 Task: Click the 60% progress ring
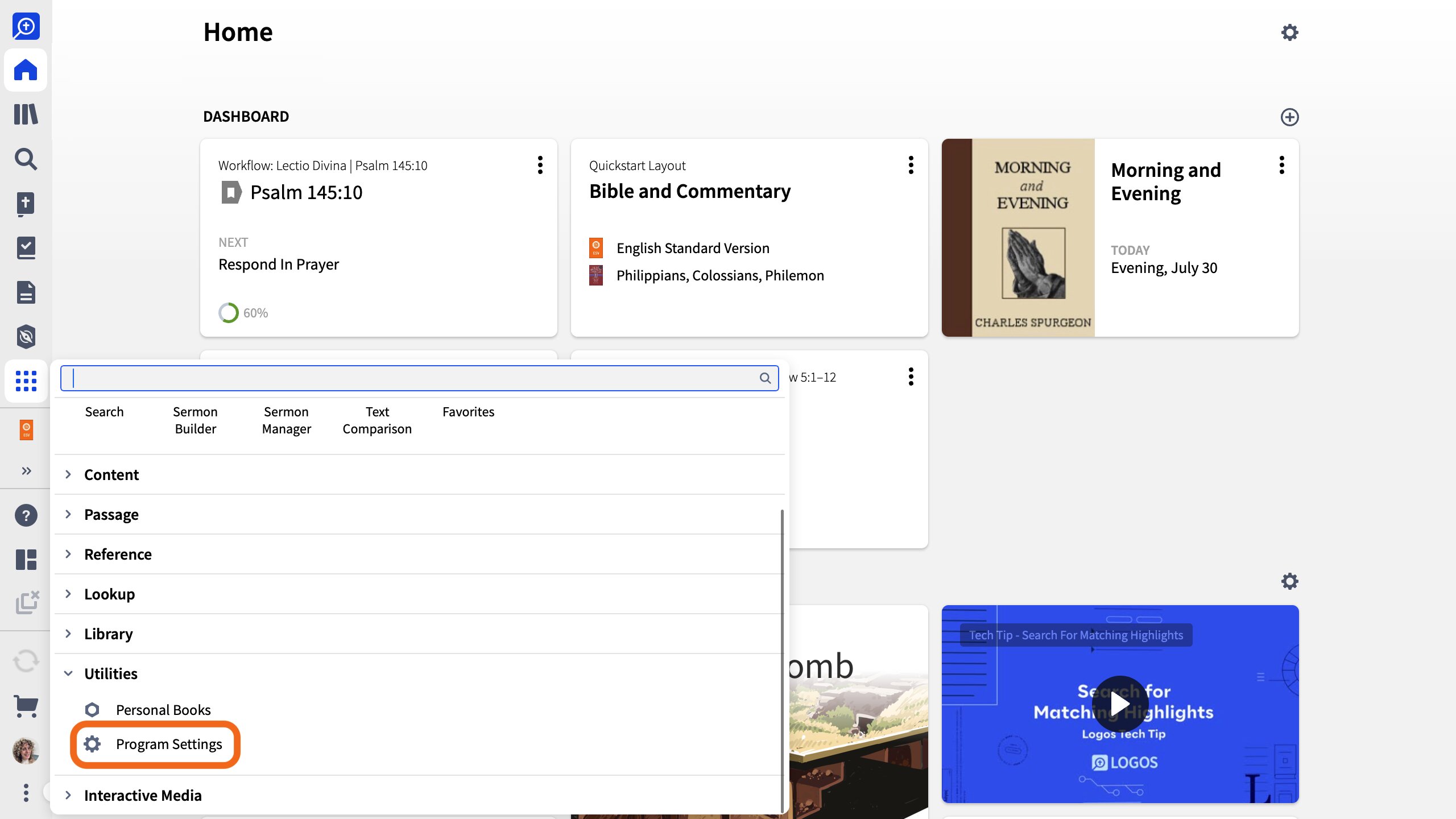pyautogui.click(x=229, y=313)
